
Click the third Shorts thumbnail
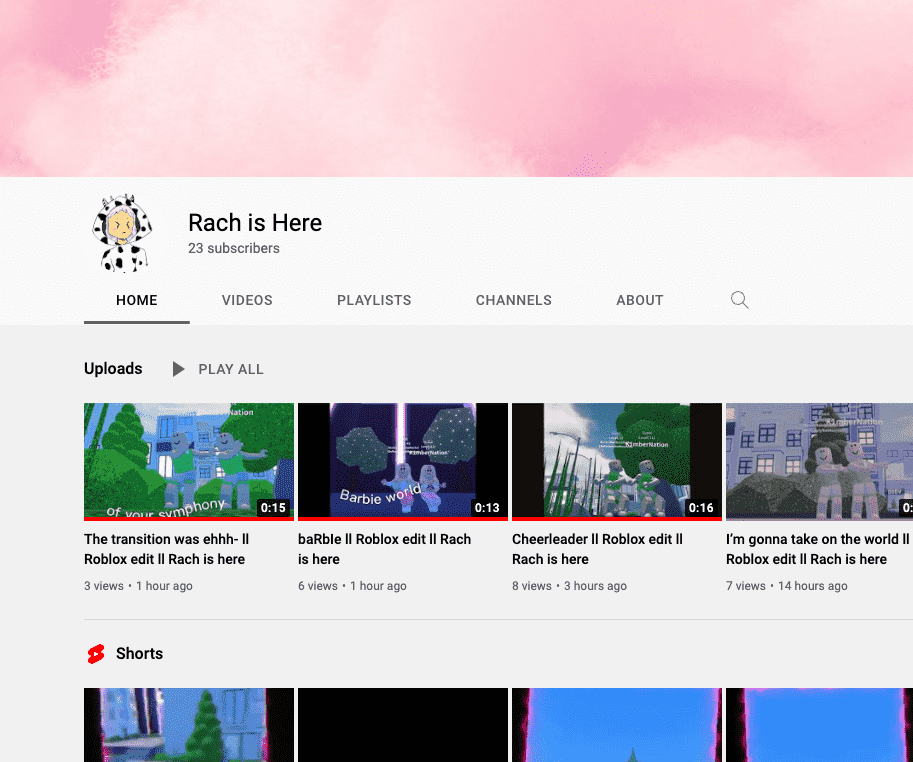tap(617, 725)
